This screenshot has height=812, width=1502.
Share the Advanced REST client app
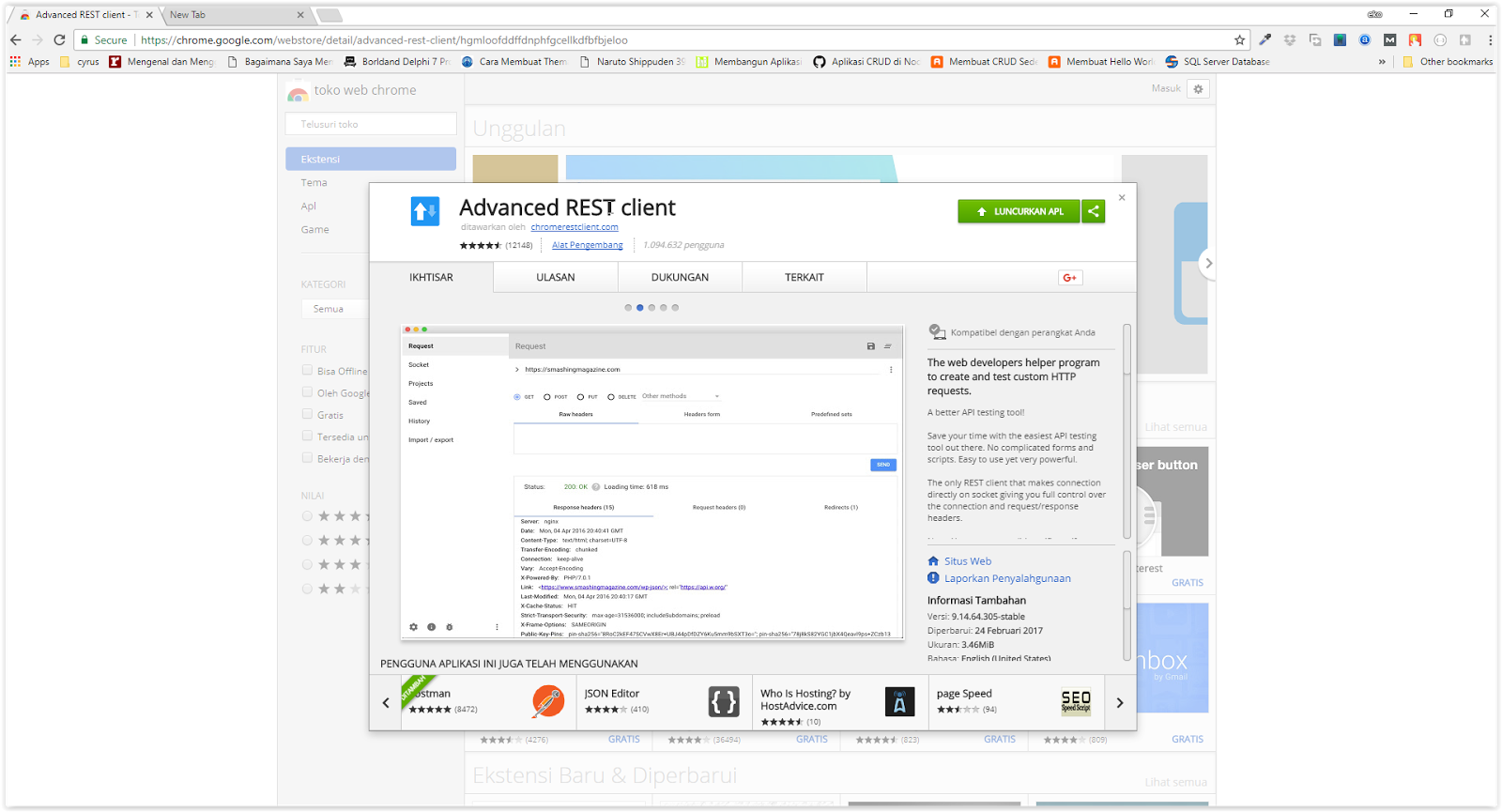point(1093,211)
